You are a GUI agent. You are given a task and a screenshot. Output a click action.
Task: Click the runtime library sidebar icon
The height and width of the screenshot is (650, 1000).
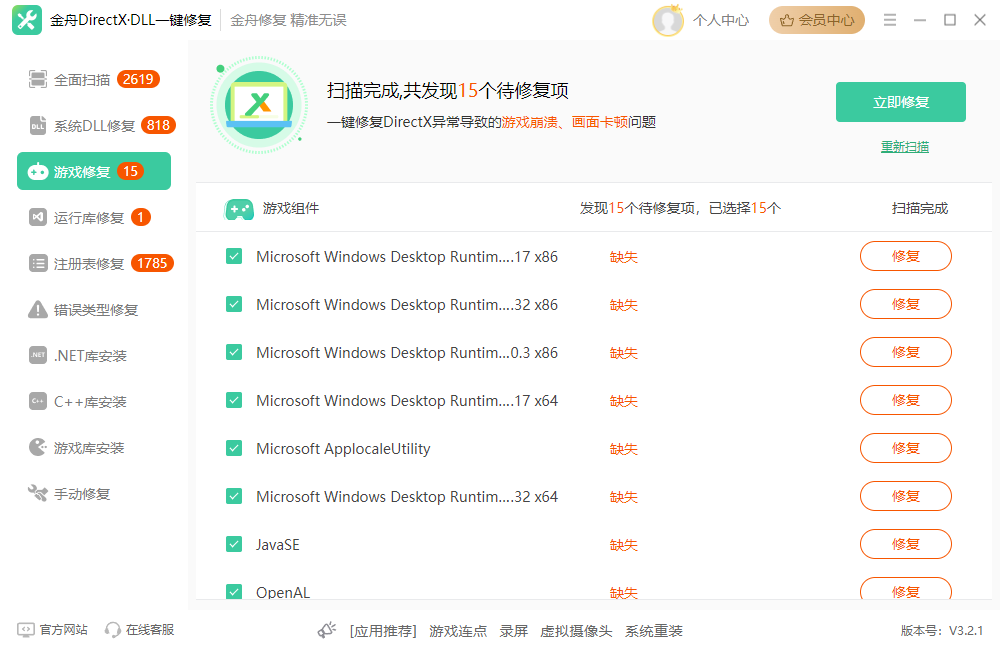[38, 218]
